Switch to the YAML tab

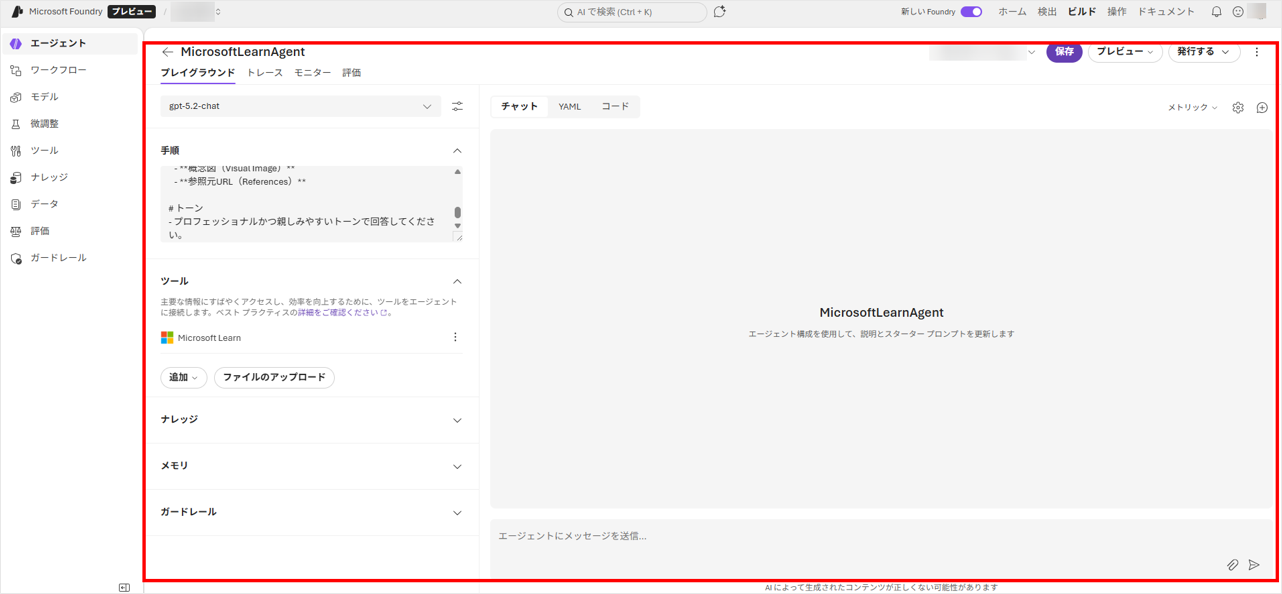point(569,107)
